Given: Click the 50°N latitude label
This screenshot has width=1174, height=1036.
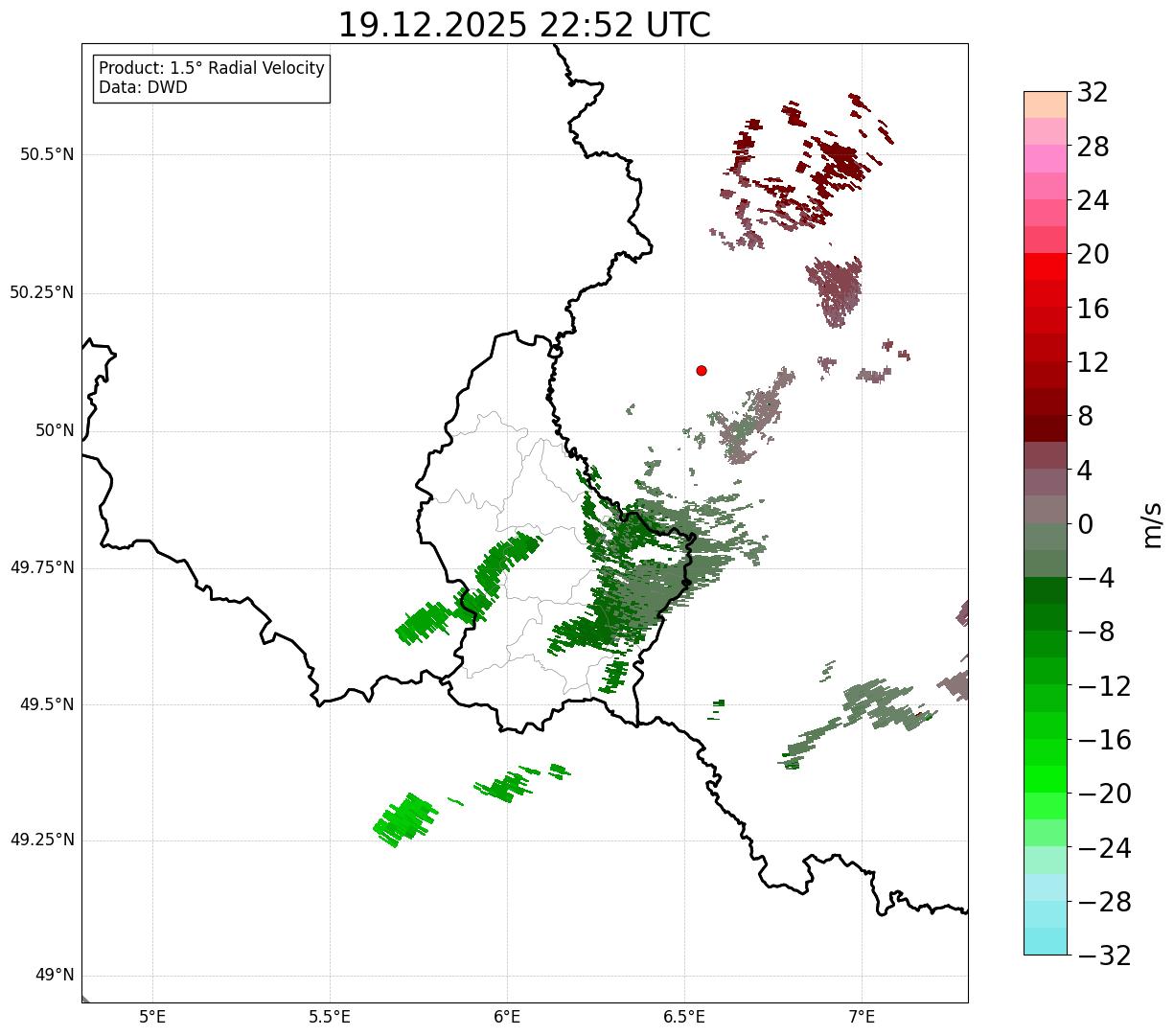Looking at the screenshot, I should tap(55, 430).
